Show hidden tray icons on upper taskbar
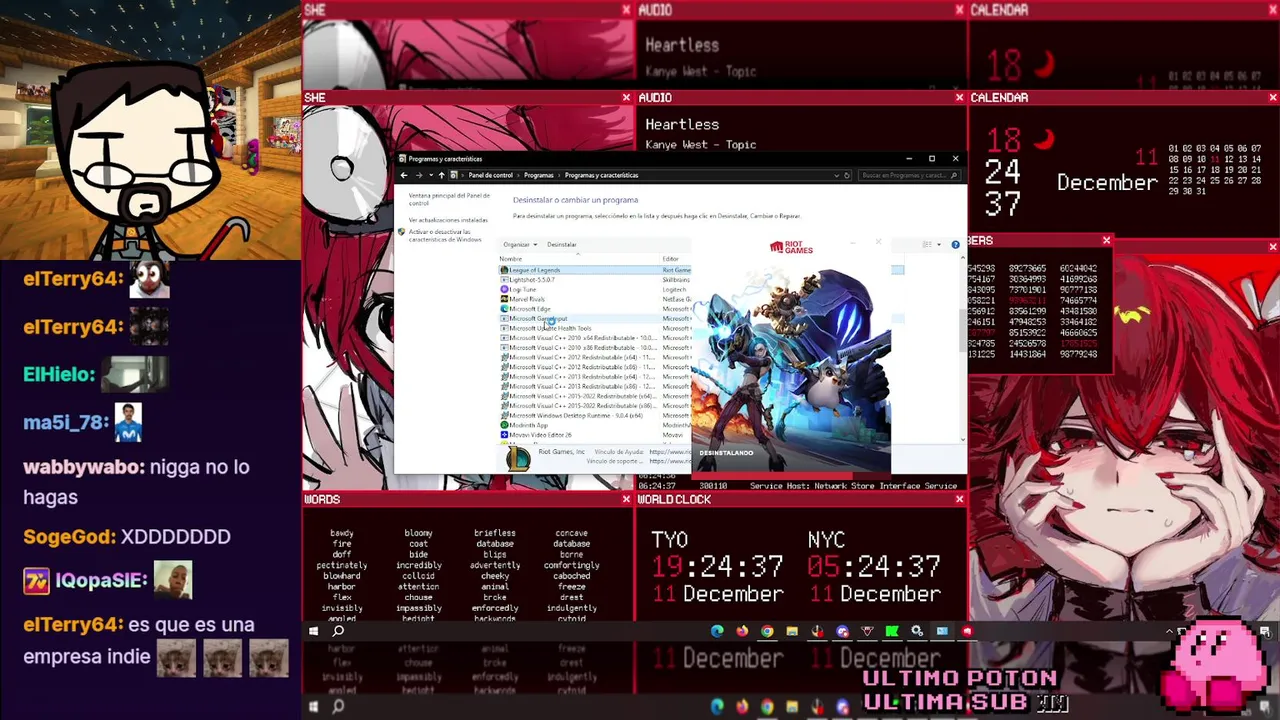1280x720 pixels. click(1169, 631)
